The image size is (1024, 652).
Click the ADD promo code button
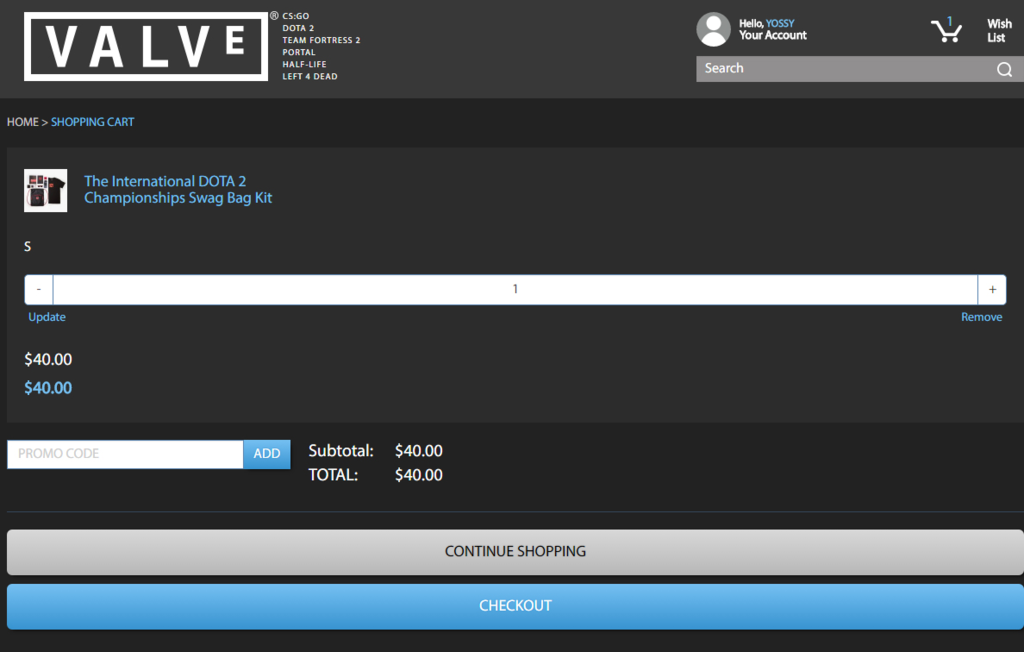click(267, 454)
